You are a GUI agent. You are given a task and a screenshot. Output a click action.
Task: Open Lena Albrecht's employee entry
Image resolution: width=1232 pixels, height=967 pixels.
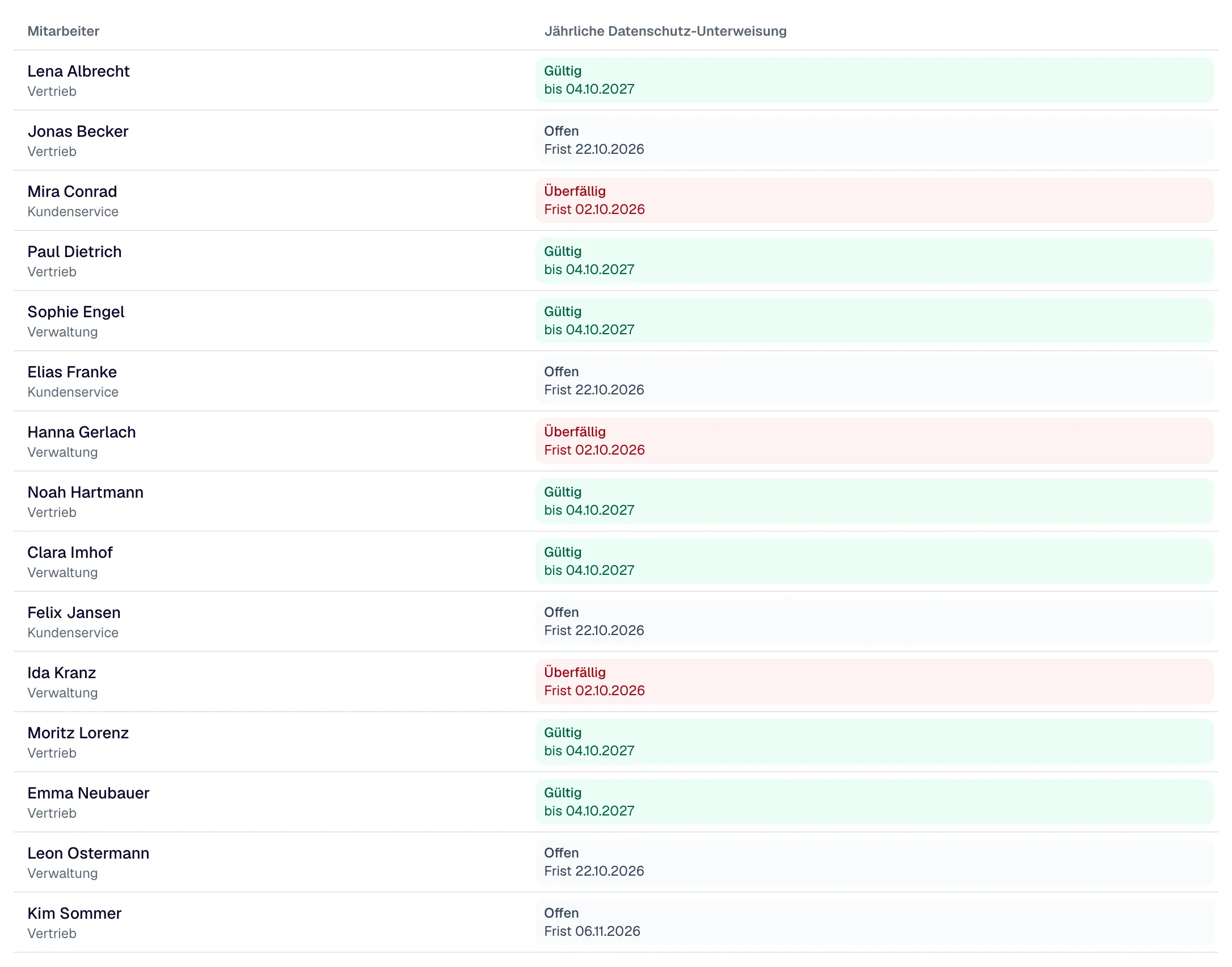tap(78, 72)
